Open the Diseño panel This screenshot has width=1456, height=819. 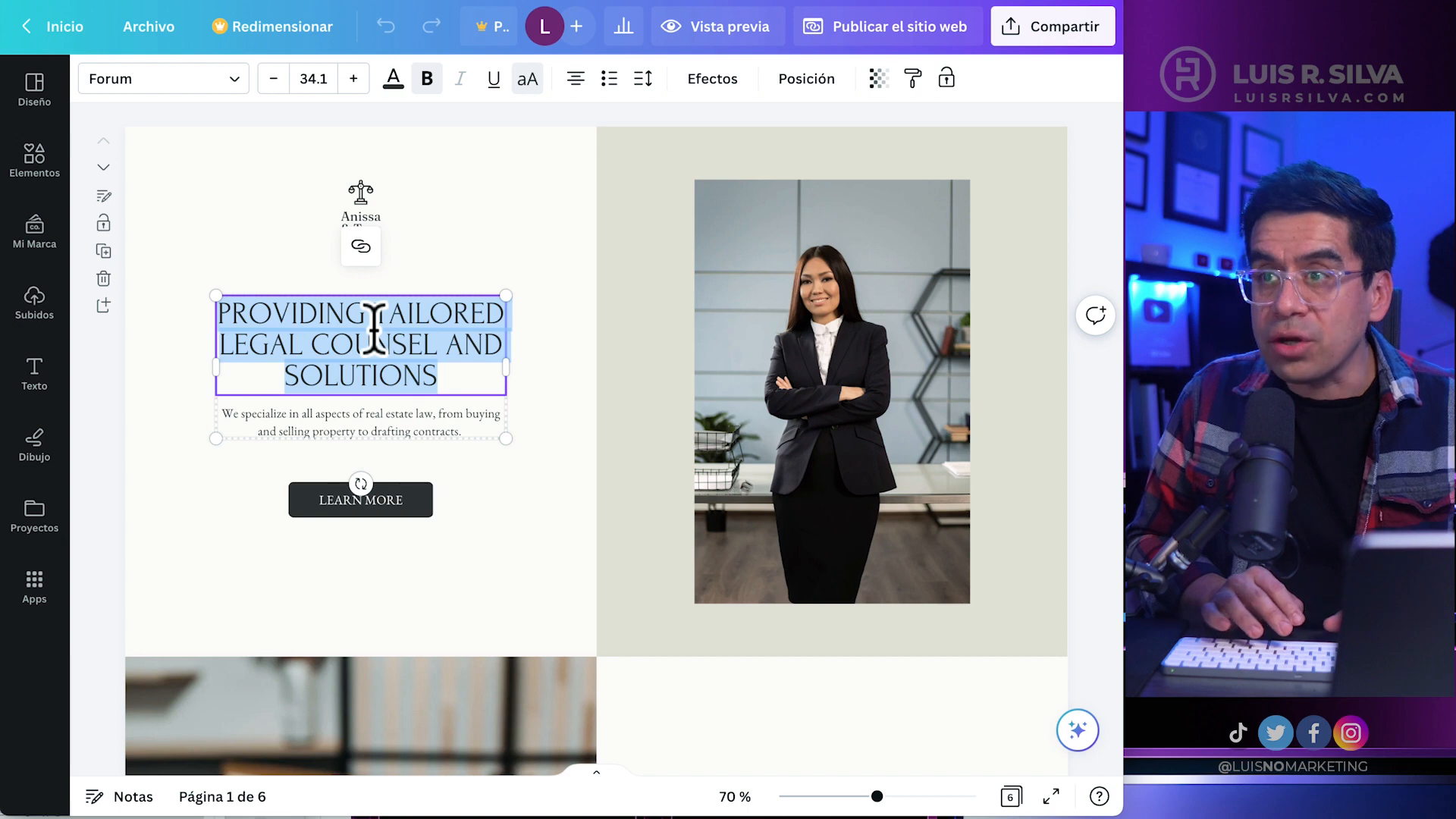pos(34,89)
